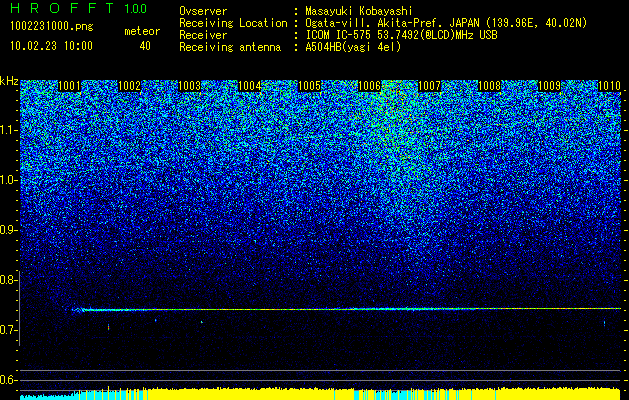
Task: Click the Ogata-vill. Akita-Pref. JAPAN location text
Action: pyautogui.click(x=446, y=24)
